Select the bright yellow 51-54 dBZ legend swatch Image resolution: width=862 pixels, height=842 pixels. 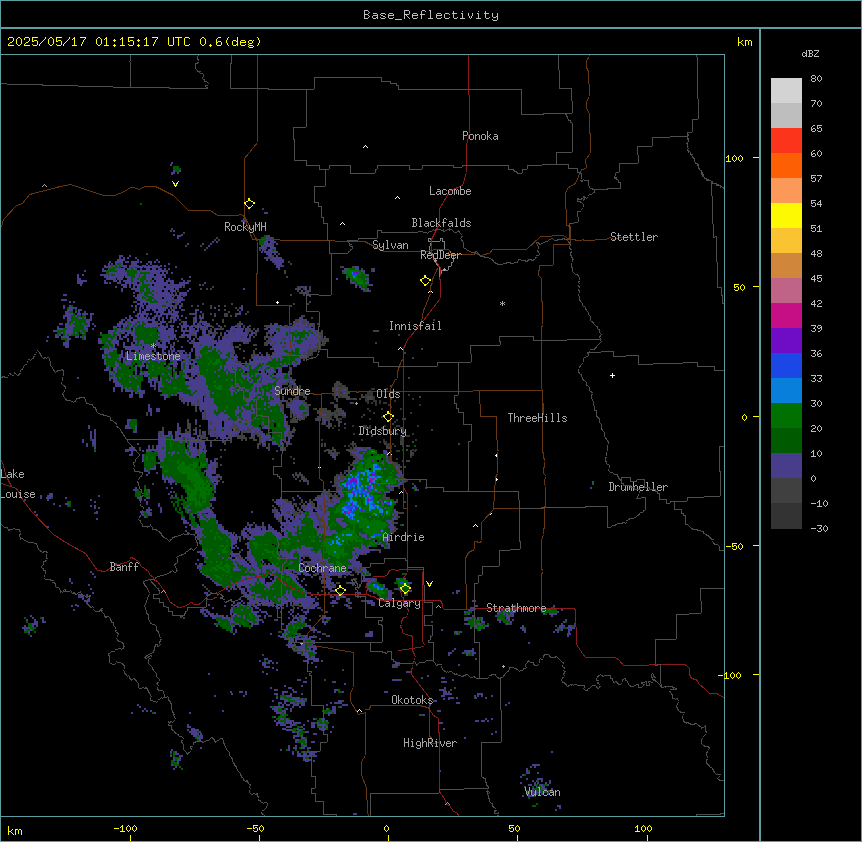pyautogui.click(x=786, y=215)
